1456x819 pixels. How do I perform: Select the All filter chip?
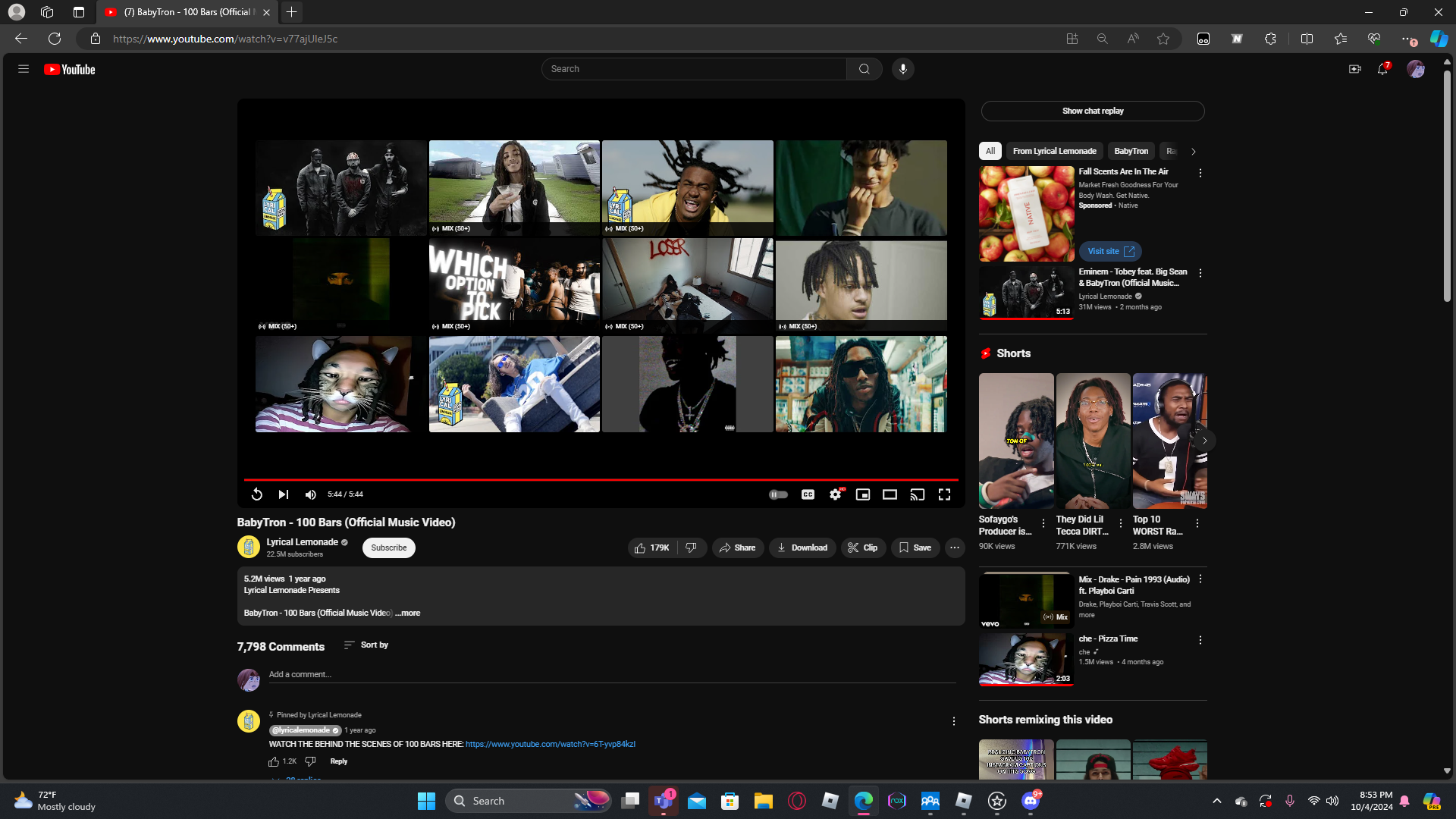pos(990,151)
